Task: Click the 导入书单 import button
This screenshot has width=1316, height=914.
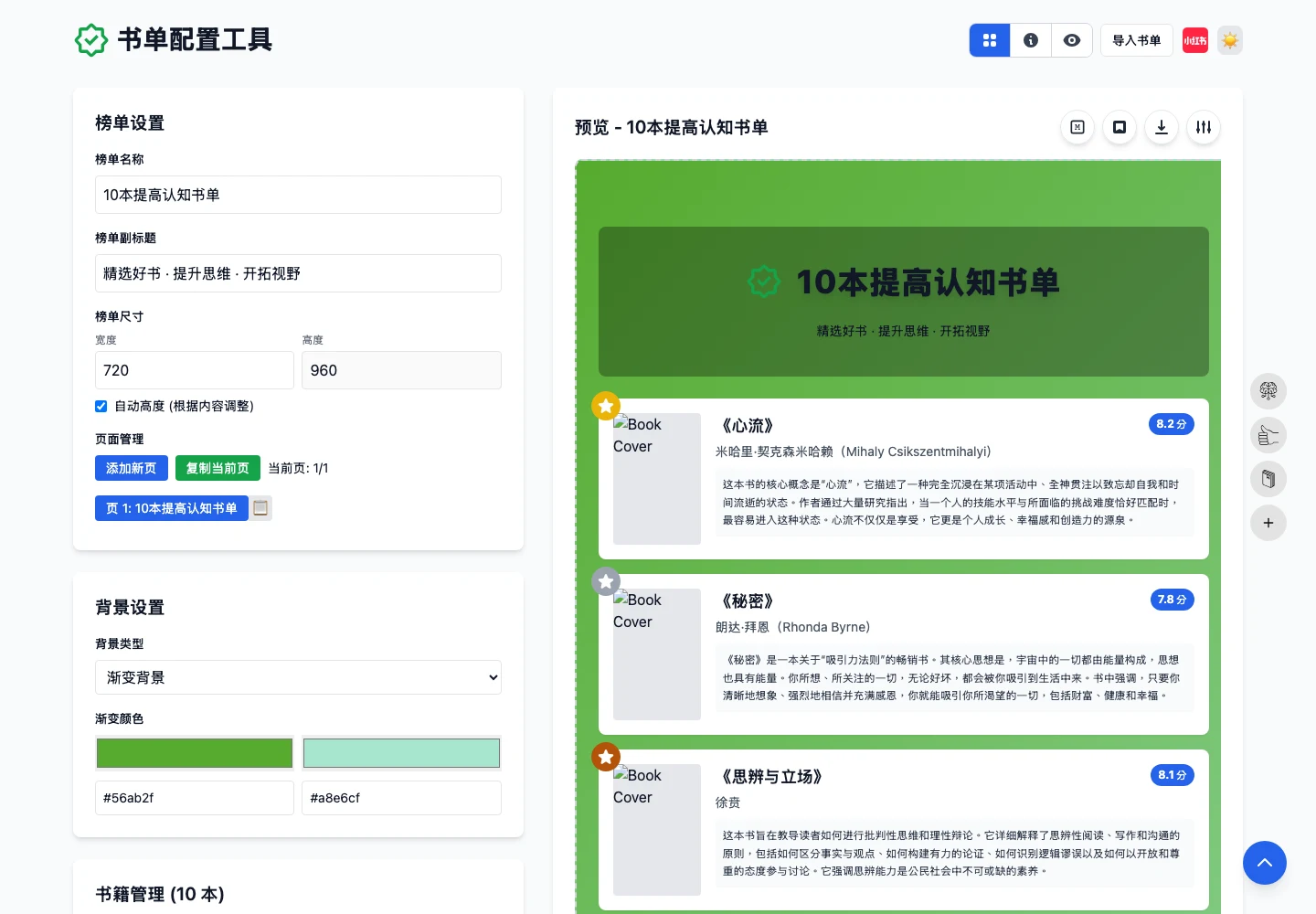Action: [x=1137, y=40]
